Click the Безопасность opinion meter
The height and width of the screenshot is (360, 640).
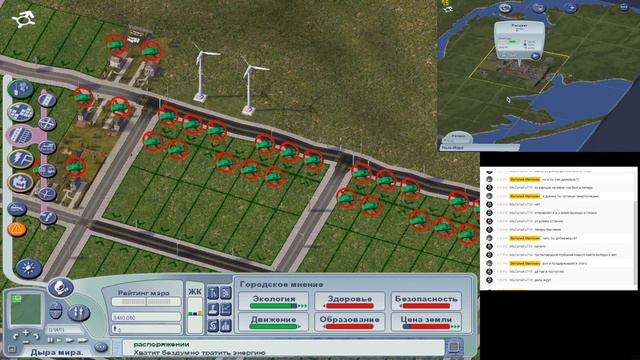426,301
